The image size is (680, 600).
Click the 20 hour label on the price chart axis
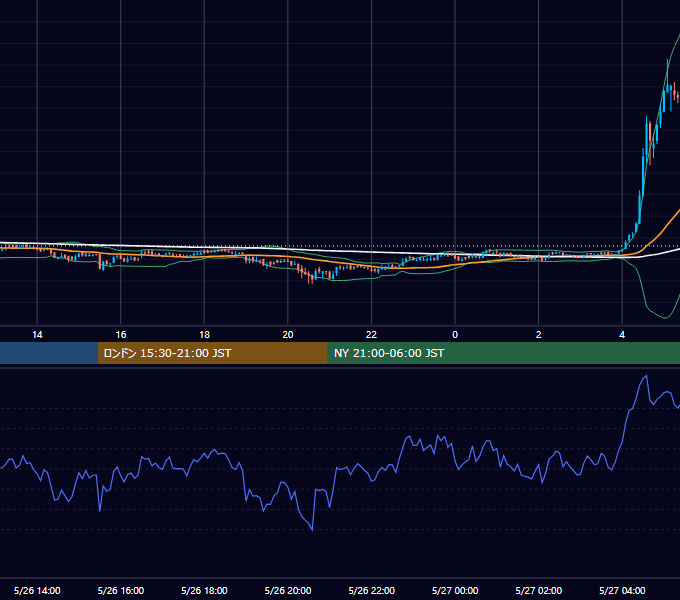click(x=288, y=335)
